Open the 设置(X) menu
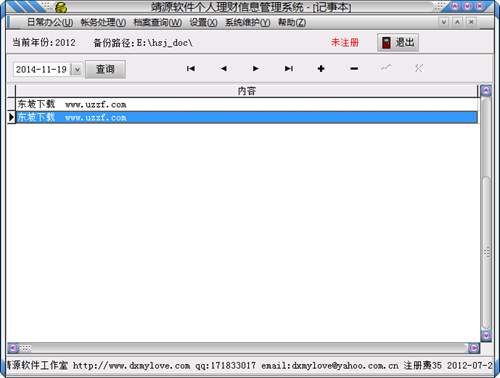This screenshot has height=378, width=500. click(203, 23)
